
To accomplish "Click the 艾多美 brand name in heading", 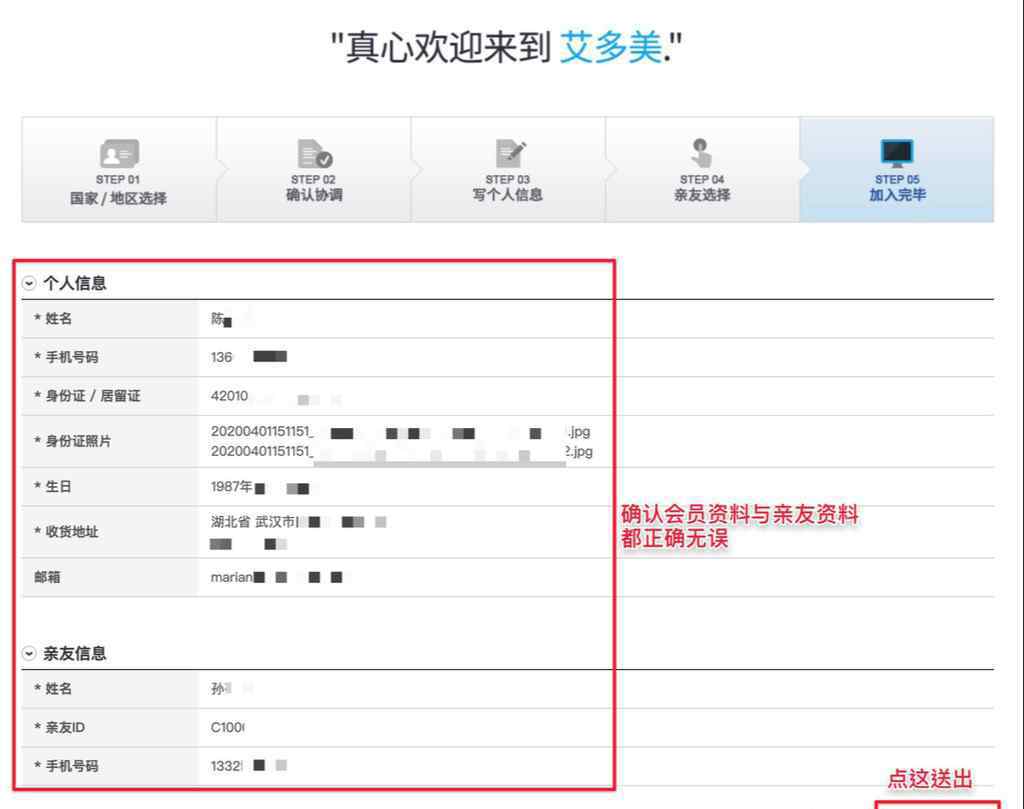I will tap(611, 47).
